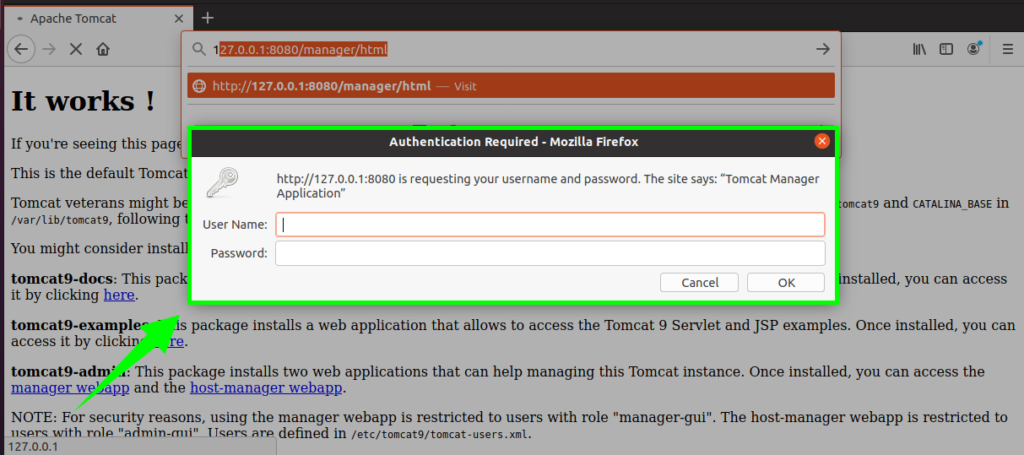Toggle the sidebar view icon
Image resolution: width=1024 pixels, height=455 pixels.
pos(946,49)
